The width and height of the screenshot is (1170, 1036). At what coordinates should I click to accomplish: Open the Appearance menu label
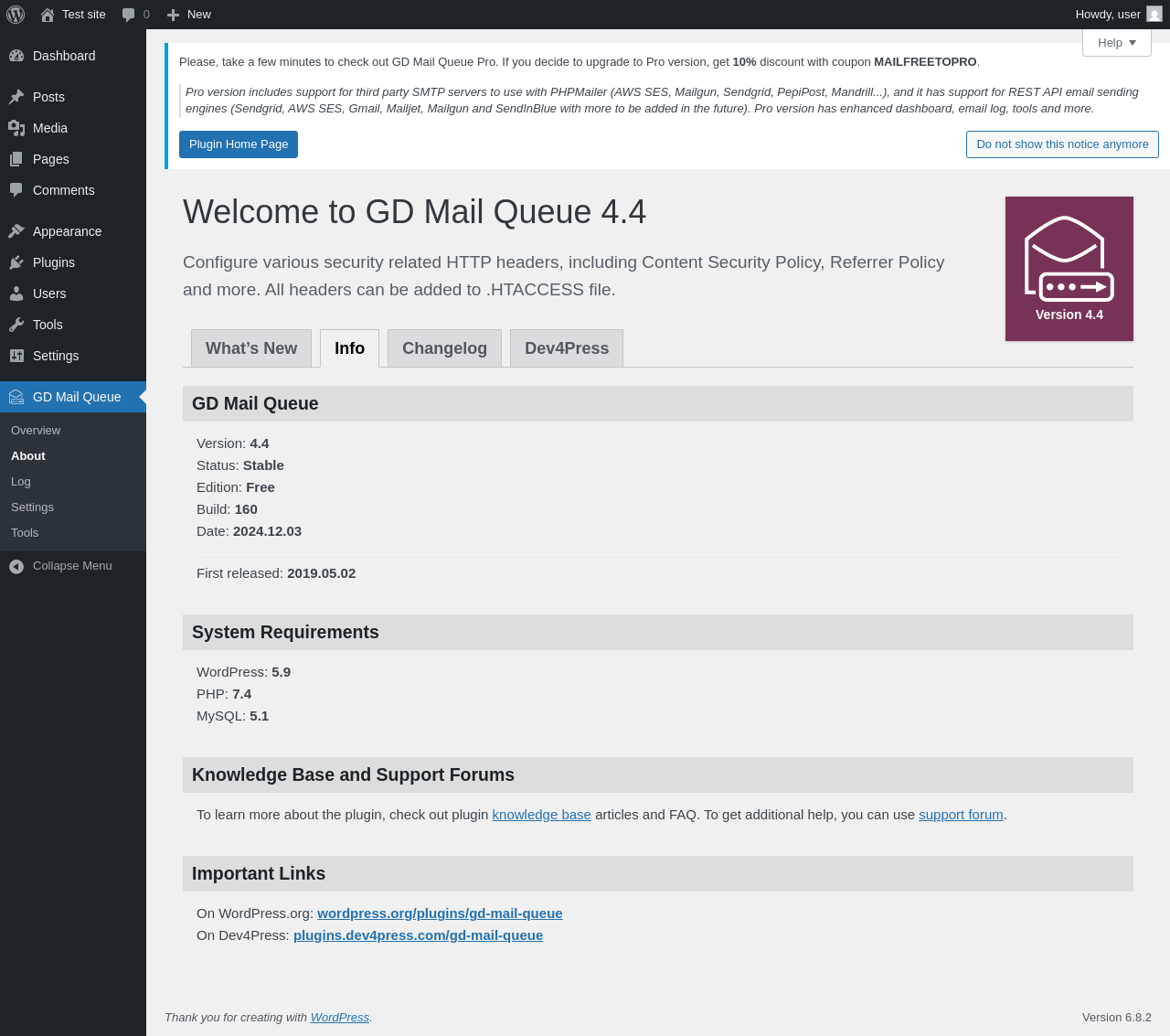point(68,231)
